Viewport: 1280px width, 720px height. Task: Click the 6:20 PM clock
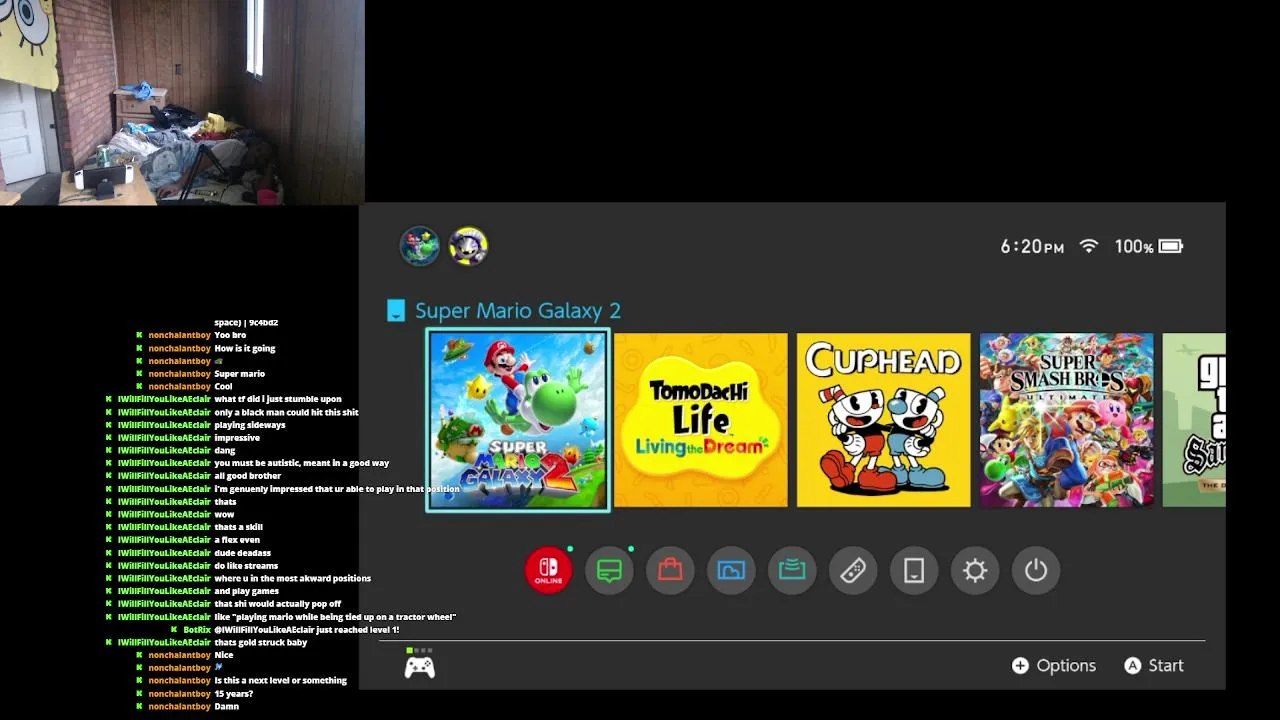point(1032,247)
